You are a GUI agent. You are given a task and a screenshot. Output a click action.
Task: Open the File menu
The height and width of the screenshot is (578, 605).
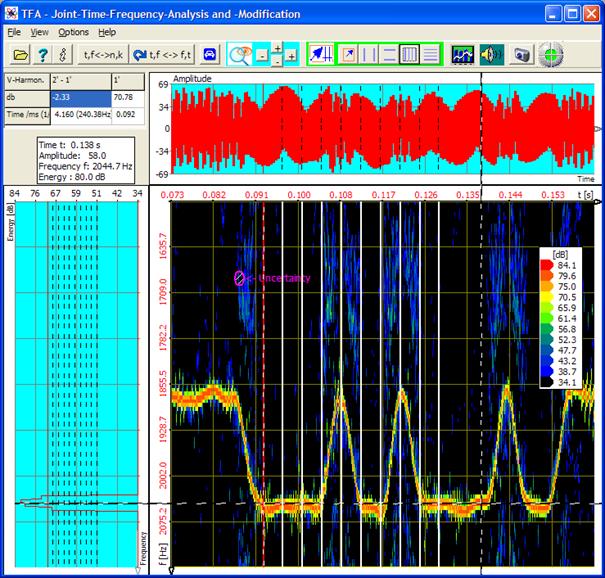(x=14, y=32)
